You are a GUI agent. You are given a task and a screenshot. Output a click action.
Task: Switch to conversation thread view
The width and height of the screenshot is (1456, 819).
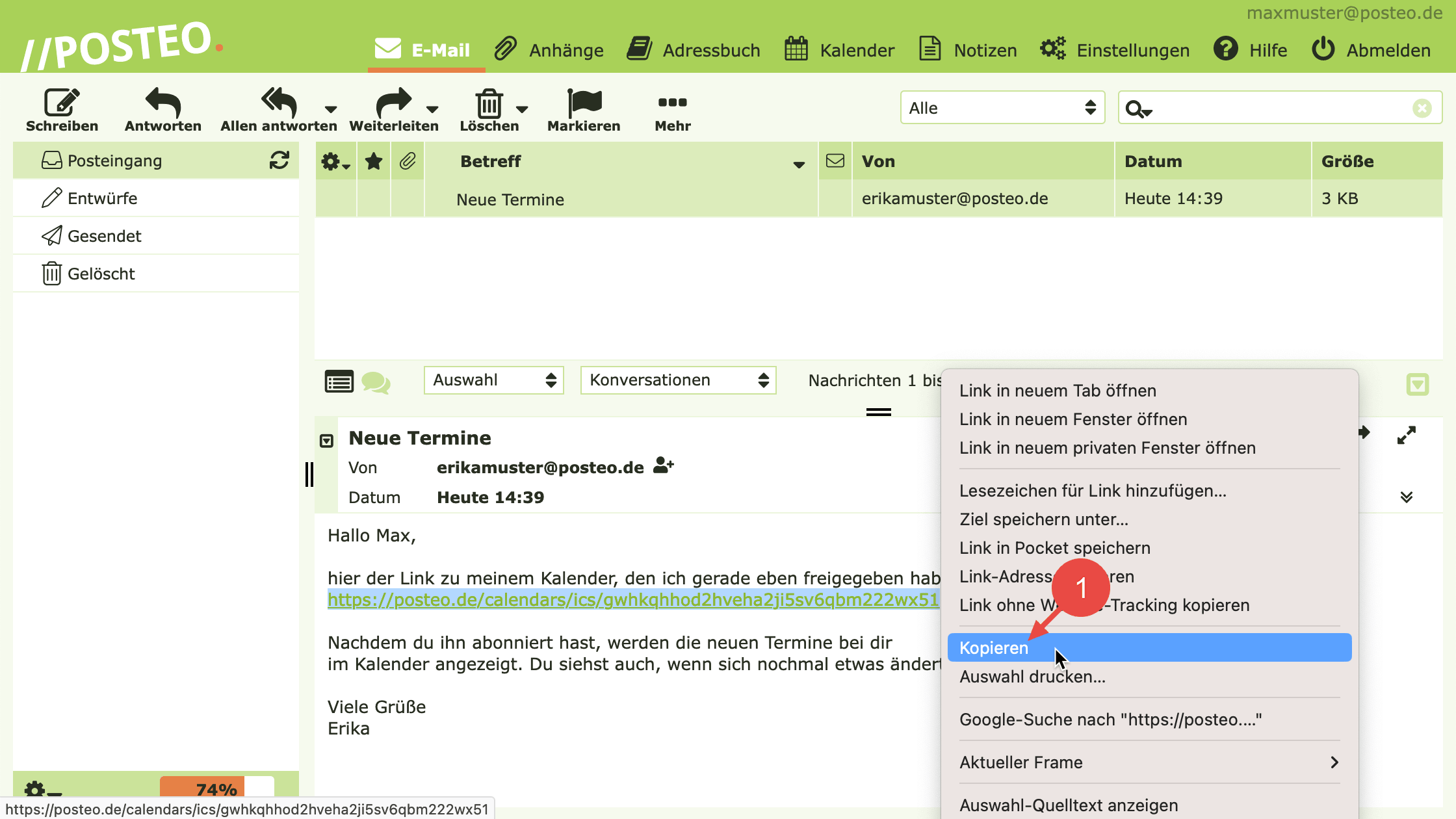[376, 382]
